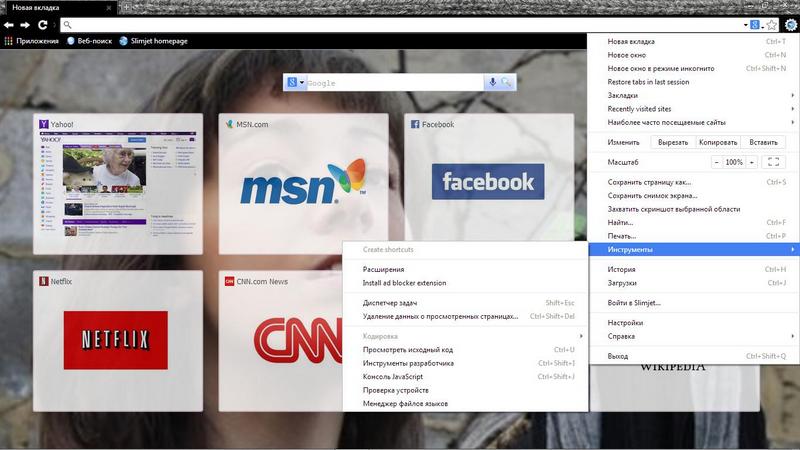Open the Apps grid icon in bookmarks bar

click(8, 41)
